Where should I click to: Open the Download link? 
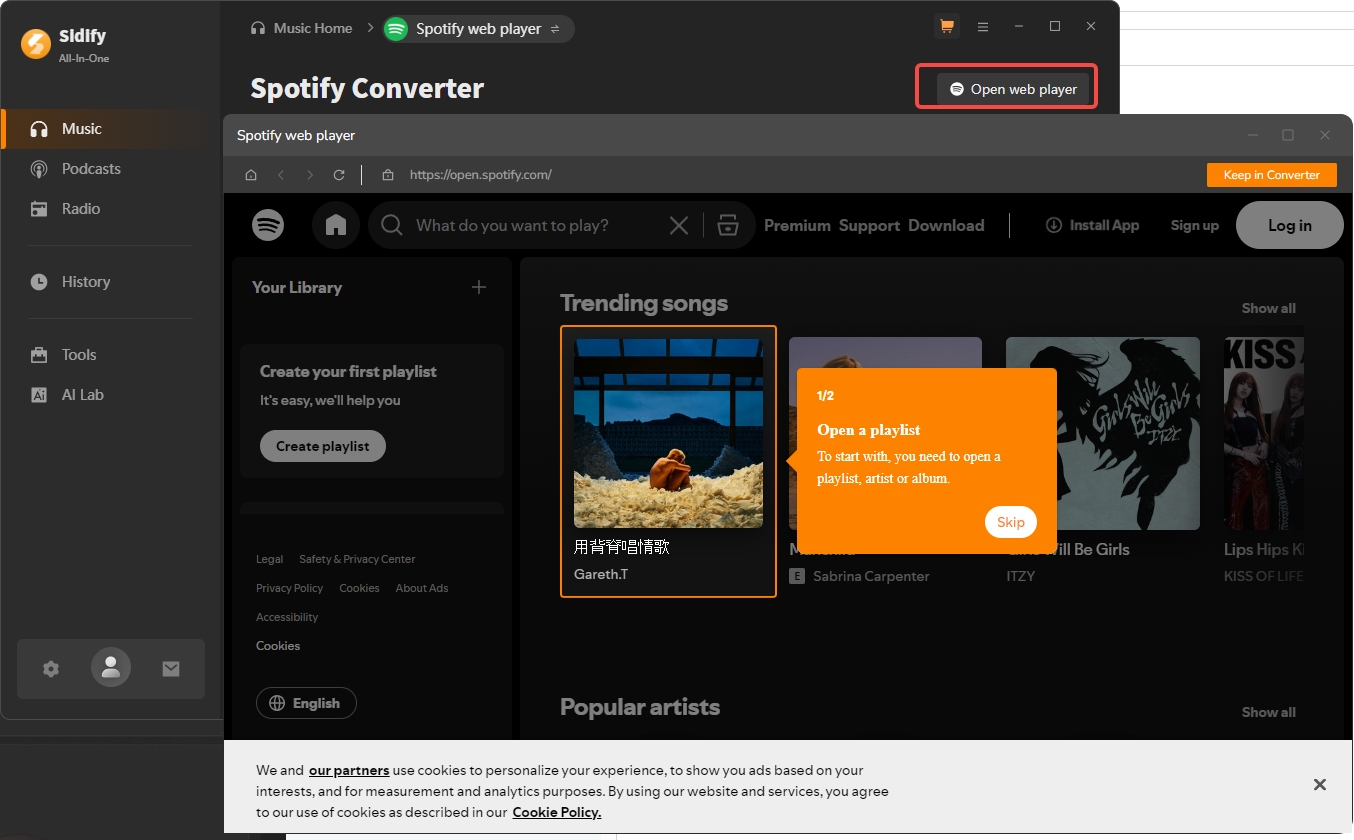coord(946,226)
